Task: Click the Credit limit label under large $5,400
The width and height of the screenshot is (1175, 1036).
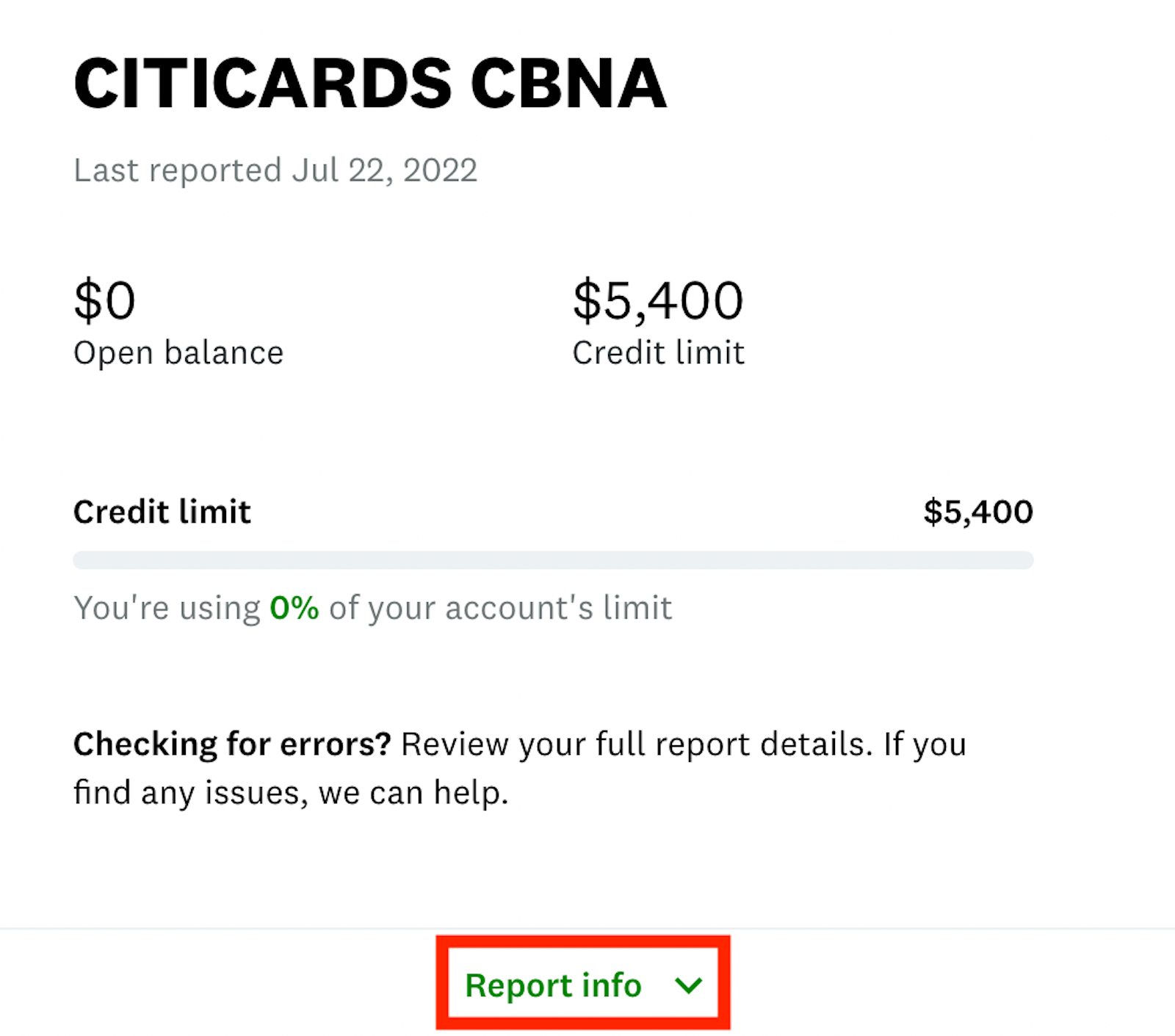Action: (658, 353)
